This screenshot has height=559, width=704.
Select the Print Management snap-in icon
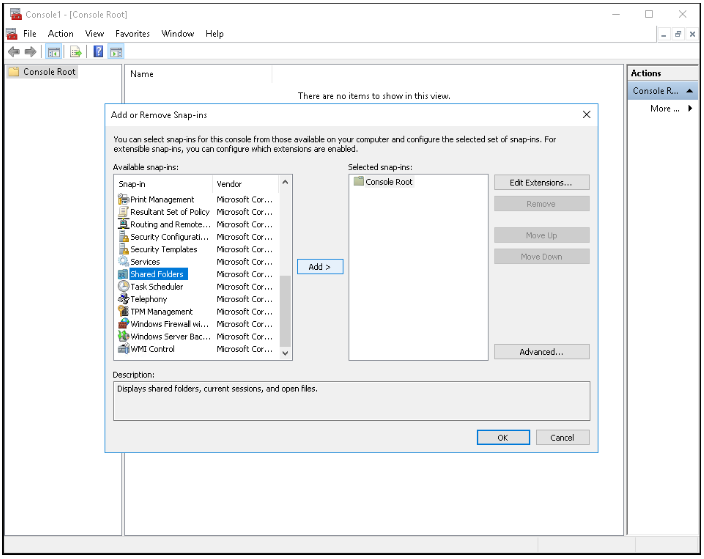(123, 199)
